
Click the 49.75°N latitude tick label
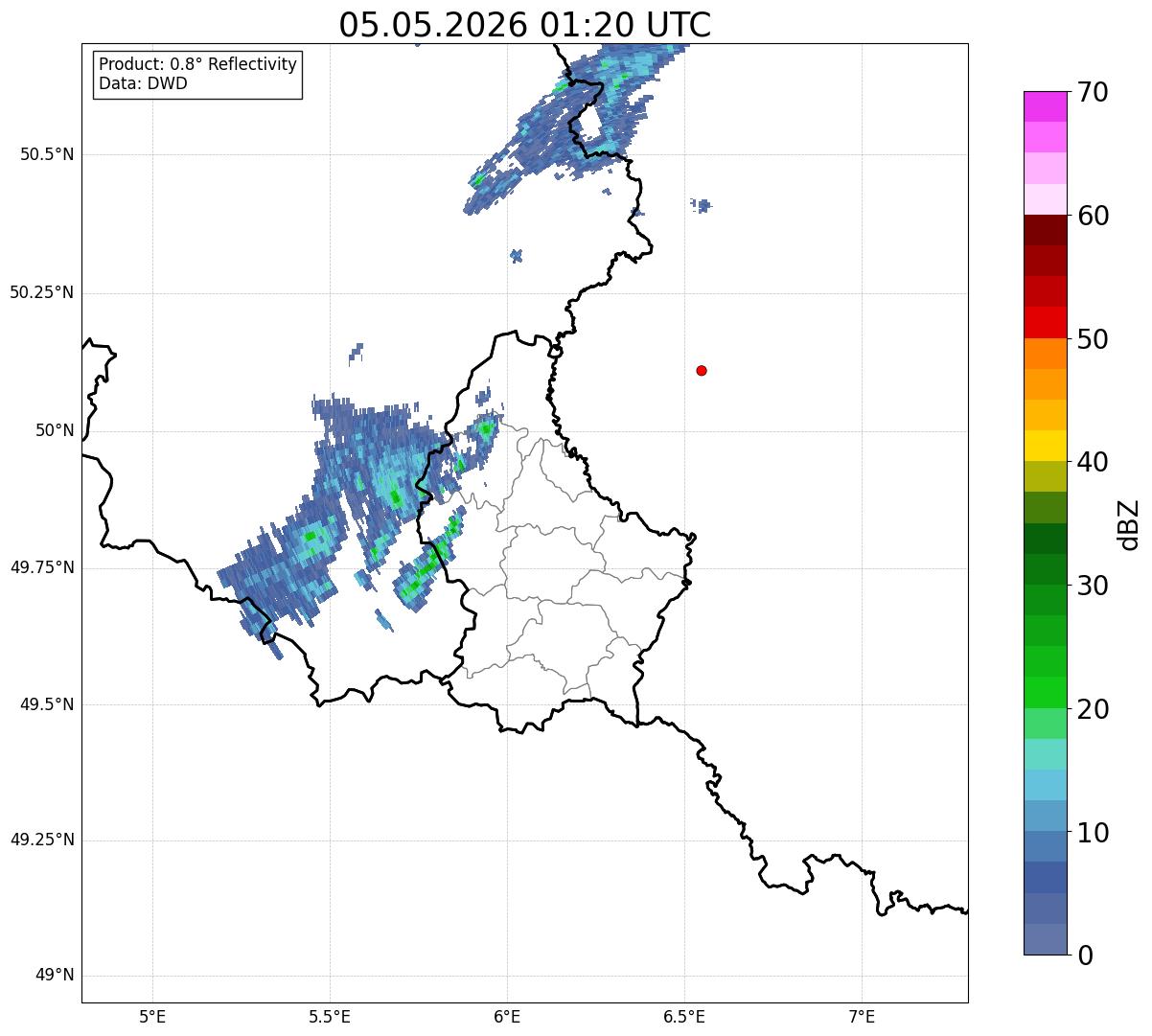[42, 567]
